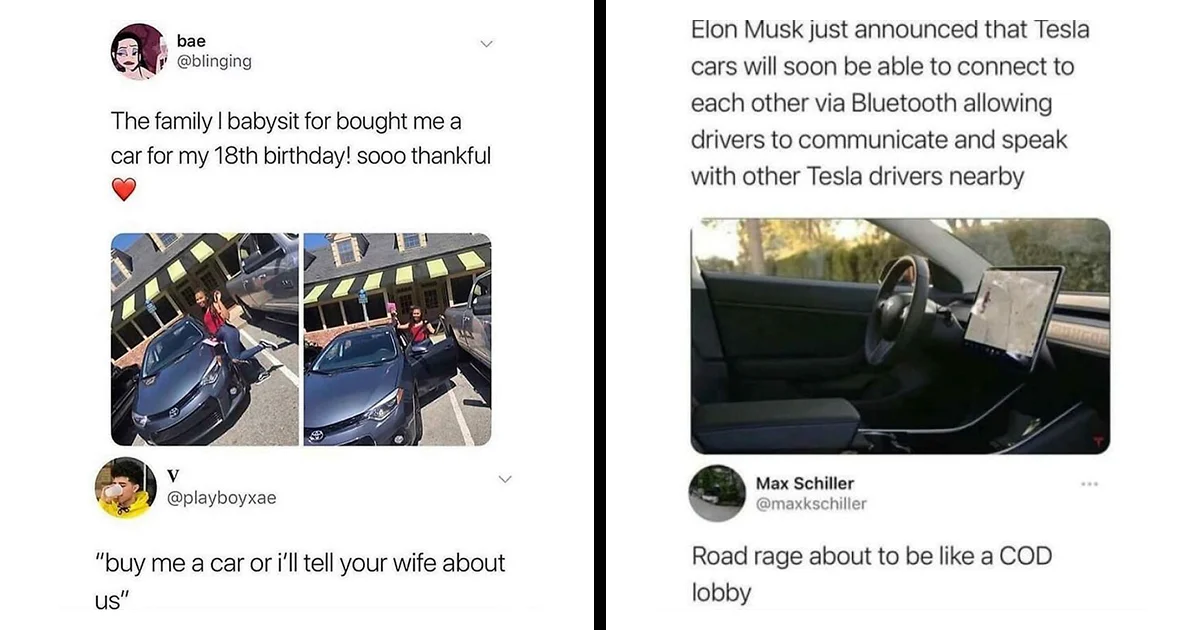
Task: Go to the @maxkschiller handle
Action: point(811,504)
